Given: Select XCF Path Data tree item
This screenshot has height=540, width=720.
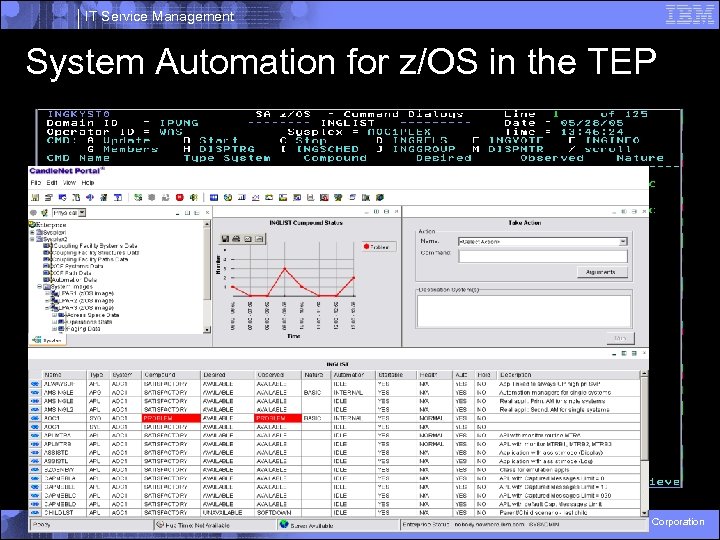Looking at the screenshot, I should tap(74, 273).
